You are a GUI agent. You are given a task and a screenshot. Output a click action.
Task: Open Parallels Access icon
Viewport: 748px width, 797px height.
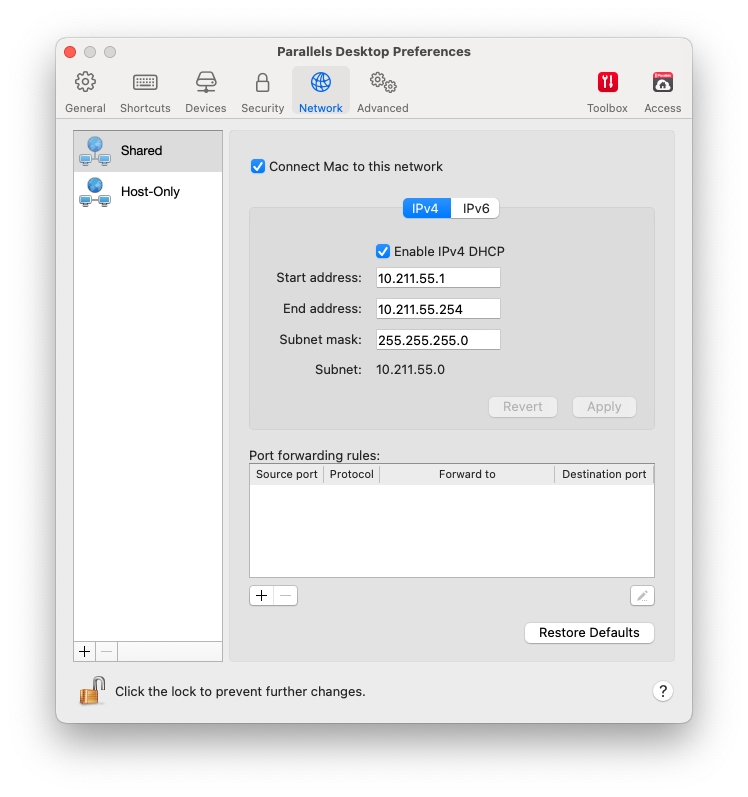662,92
